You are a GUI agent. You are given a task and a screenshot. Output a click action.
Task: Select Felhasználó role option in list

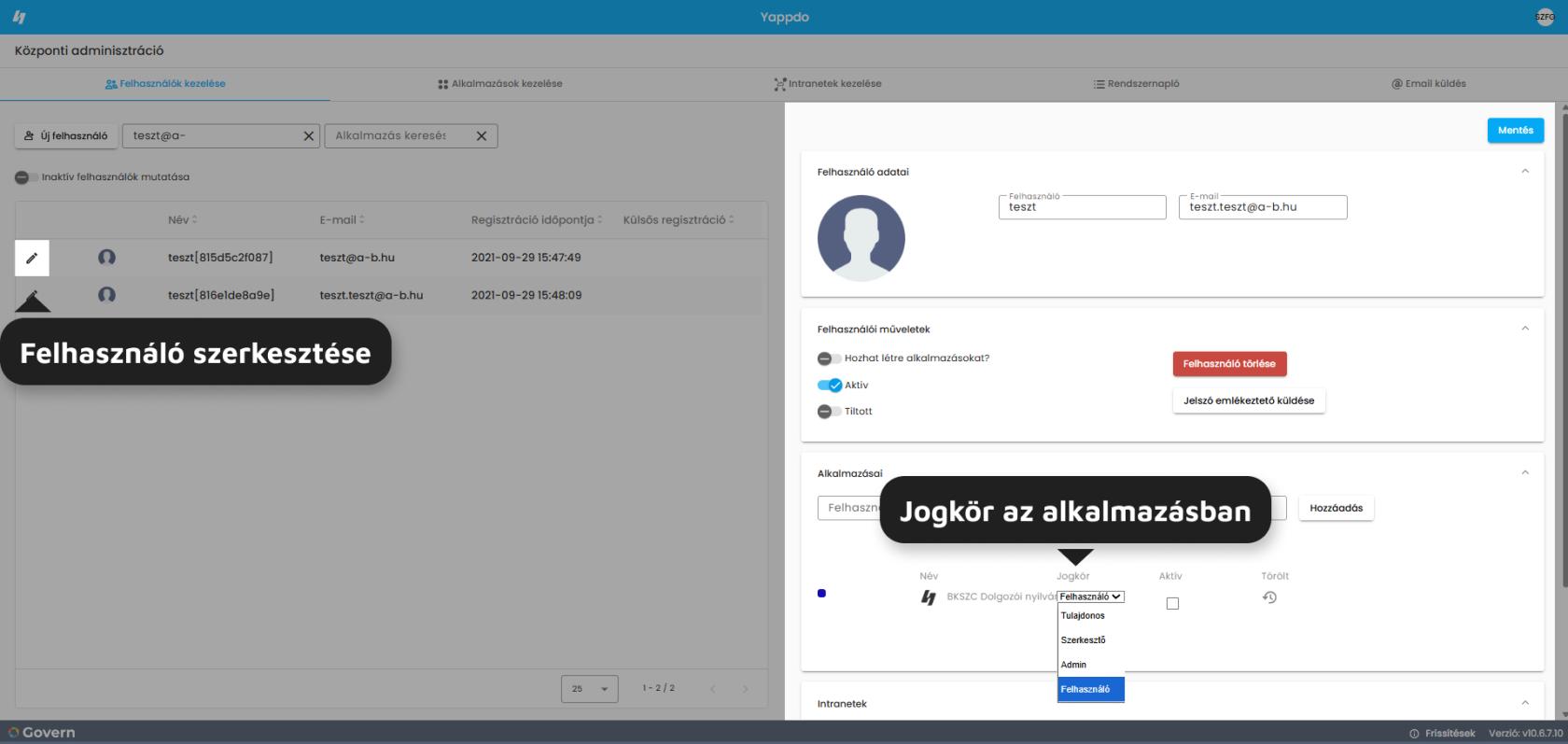point(1091,689)
